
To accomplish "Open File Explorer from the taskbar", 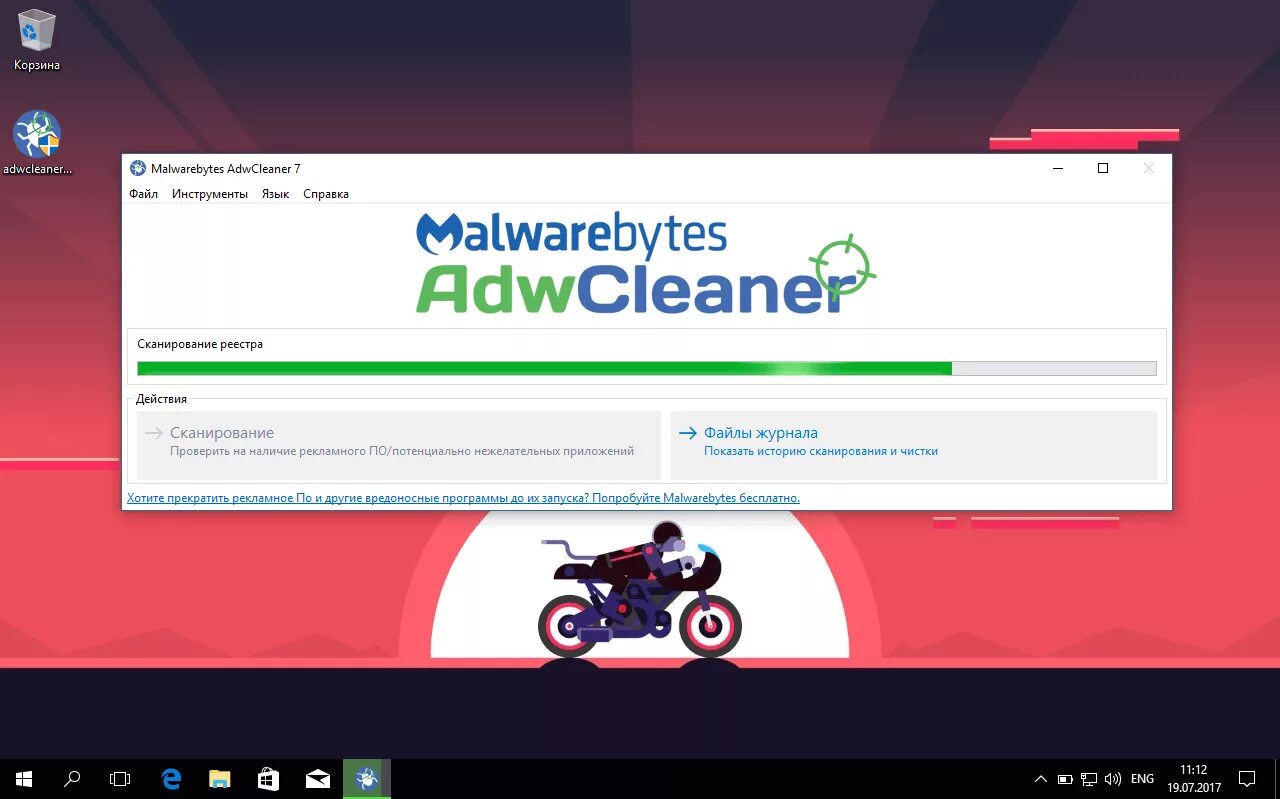I will click(220, 778).
